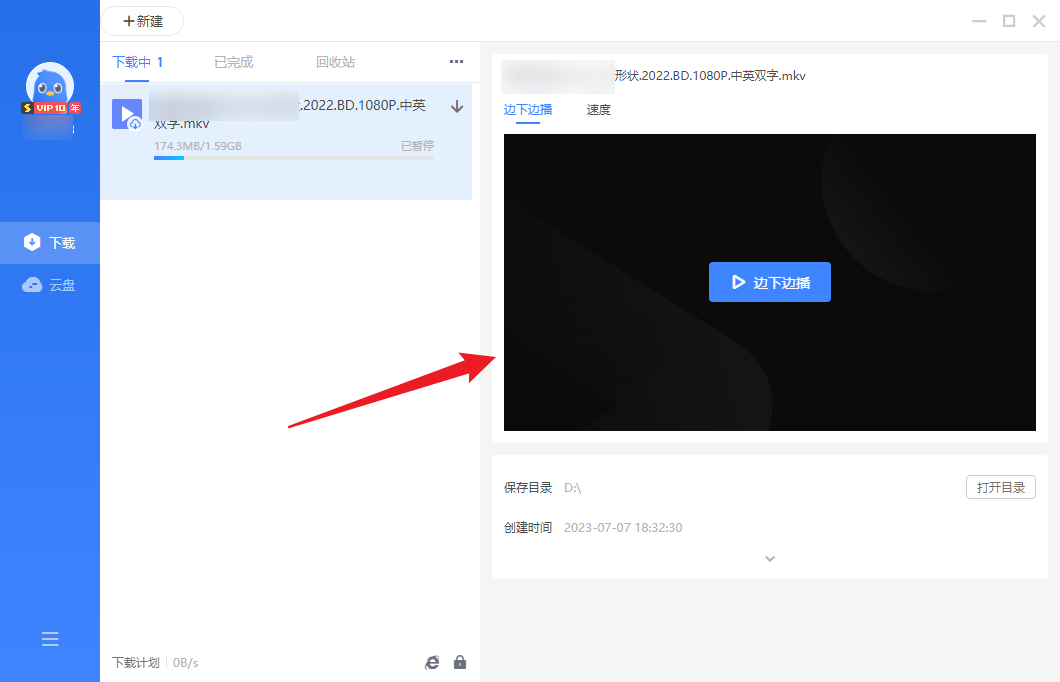Toggle the lock icon at bottom
Image resolution: width=1060 pixels, height=682 pixels.
click(460, 662)
